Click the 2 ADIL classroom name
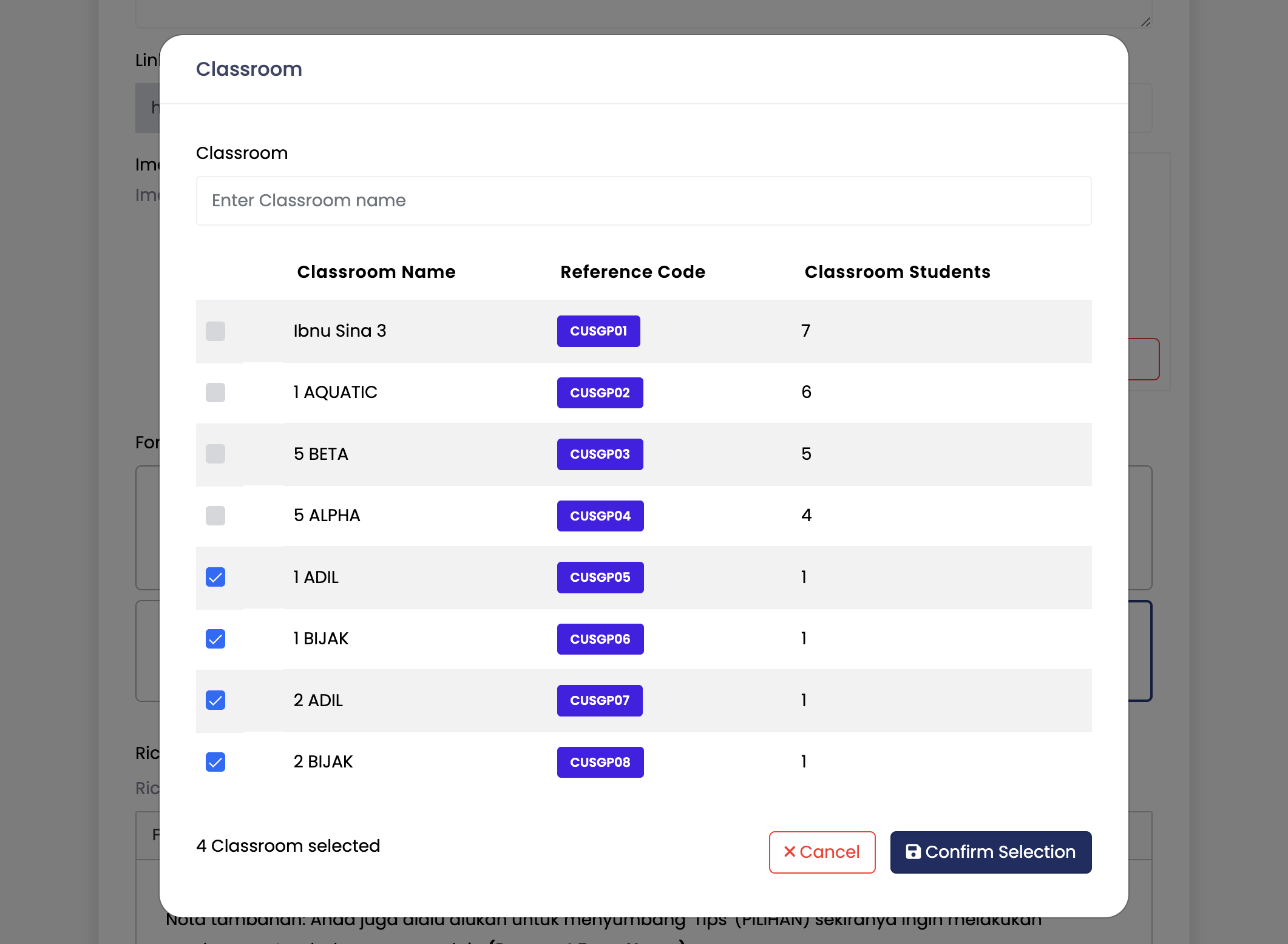Image resolution: width=1288 pixels, height=944 pixels. [318, 700]
